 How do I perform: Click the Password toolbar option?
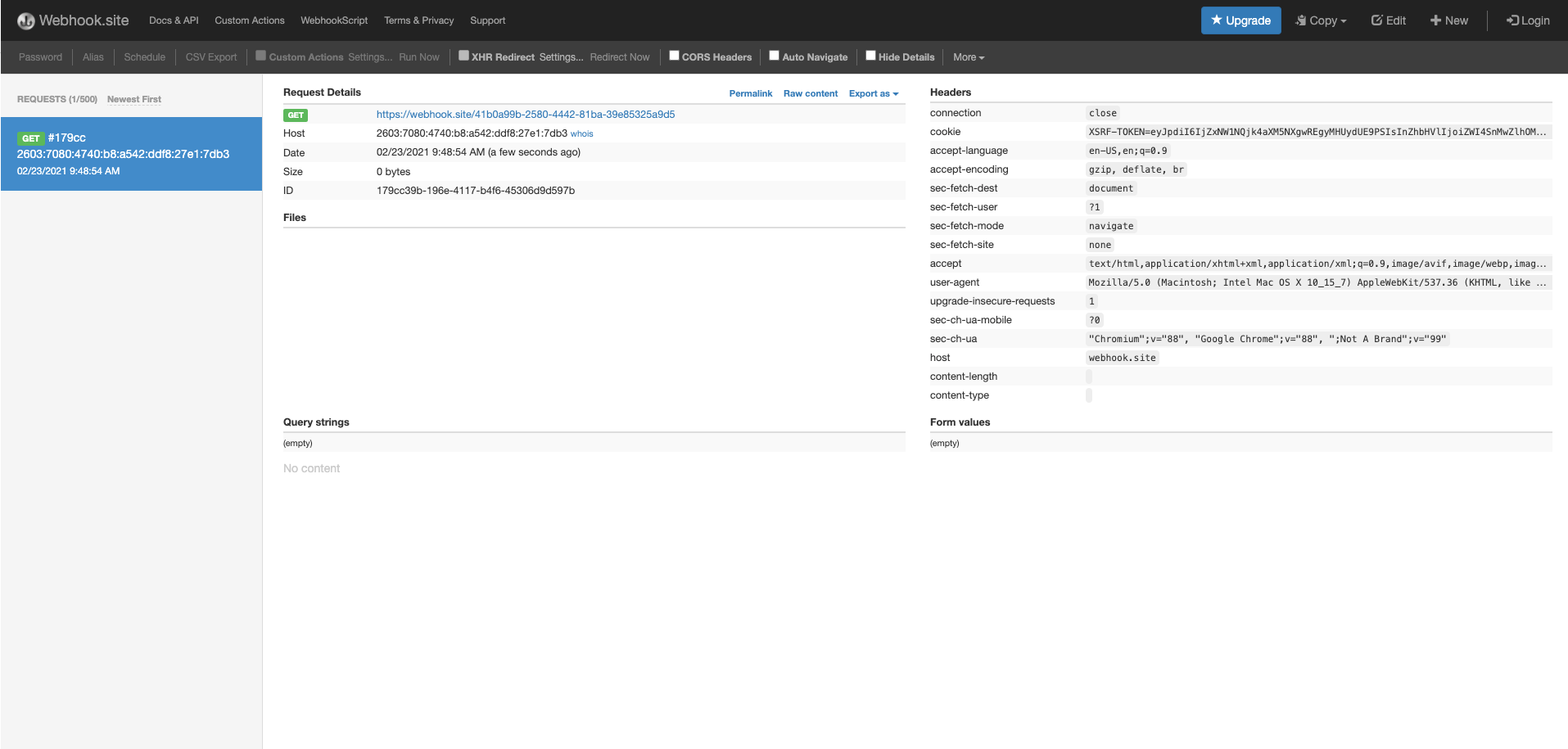(40, 57)
